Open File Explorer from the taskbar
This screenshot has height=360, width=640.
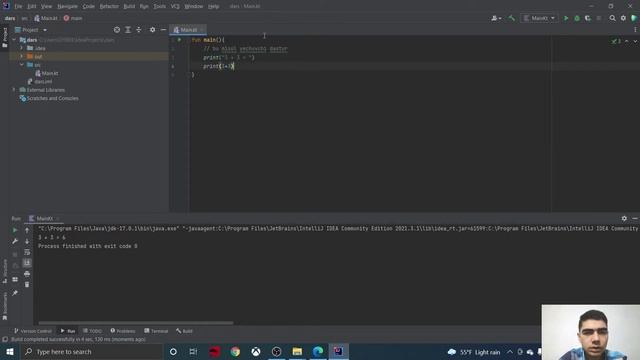pos(297,351)
